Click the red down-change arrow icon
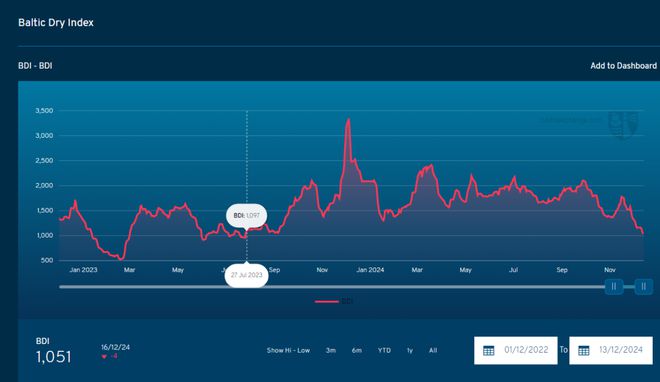The height and width of the screenshot is (382, 660). pos(104,357)
